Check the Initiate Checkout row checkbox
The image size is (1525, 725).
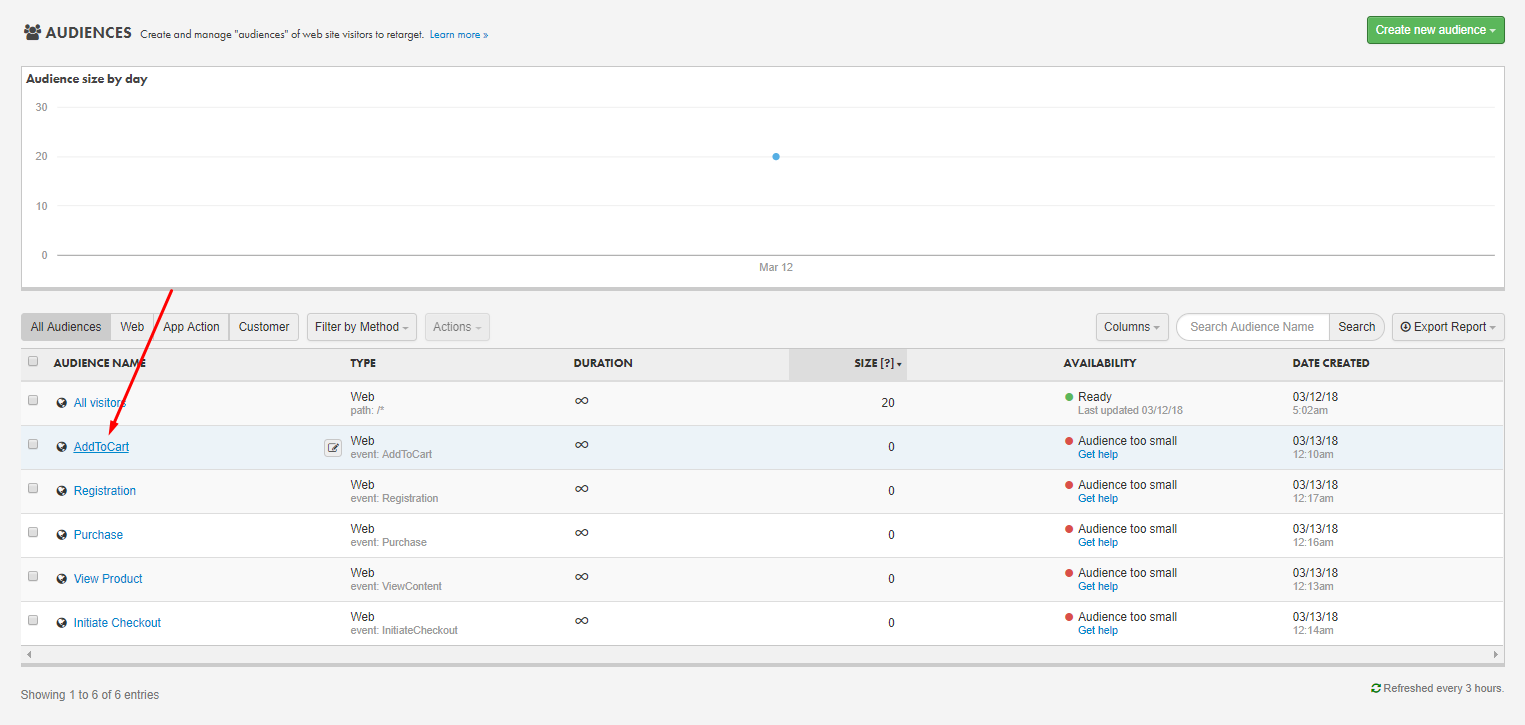[x=33, y=620]
